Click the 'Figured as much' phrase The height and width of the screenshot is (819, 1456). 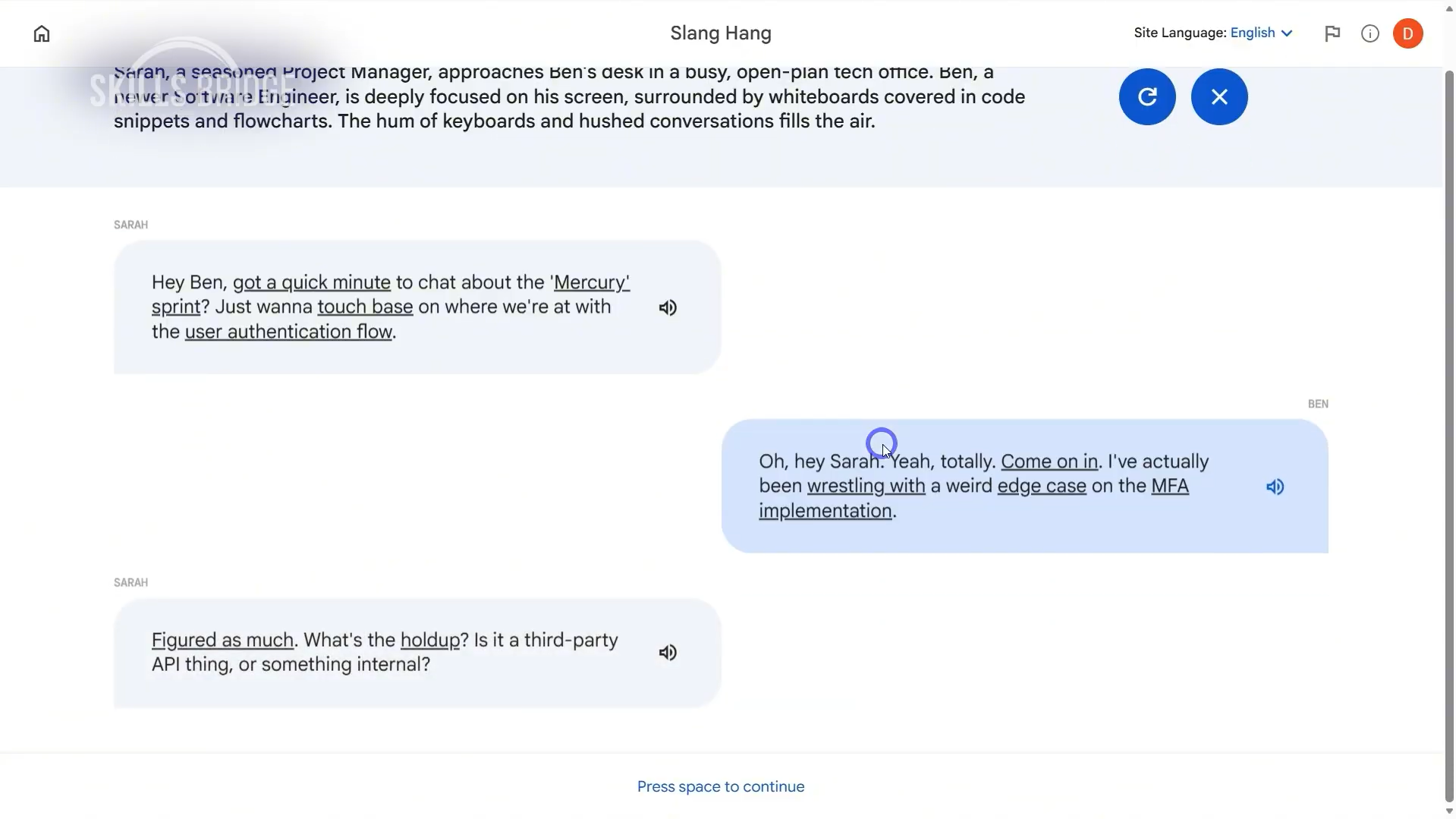tap(222, 640)
